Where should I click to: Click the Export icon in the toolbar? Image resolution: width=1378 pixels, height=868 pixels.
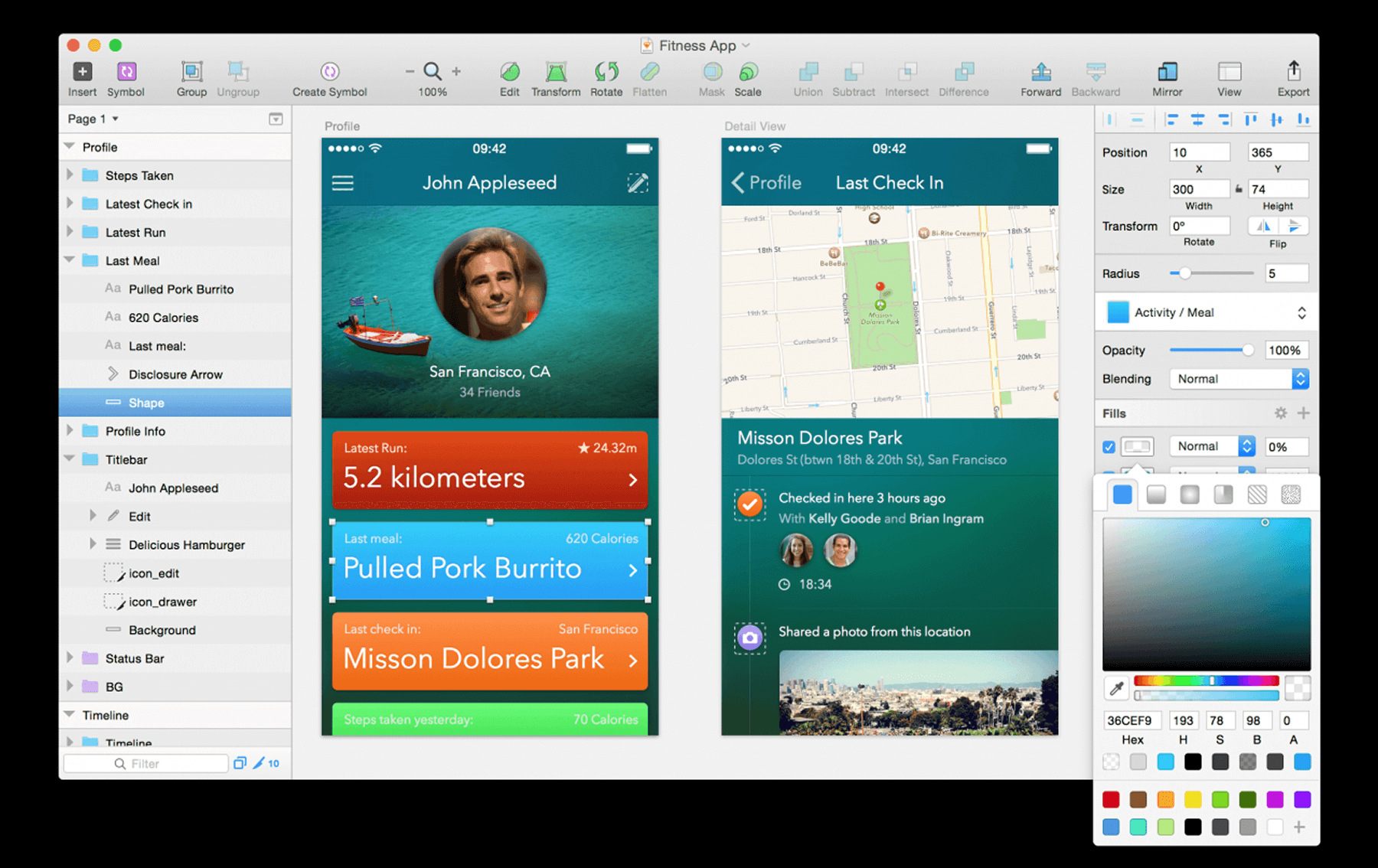(x=1292, y=77)
